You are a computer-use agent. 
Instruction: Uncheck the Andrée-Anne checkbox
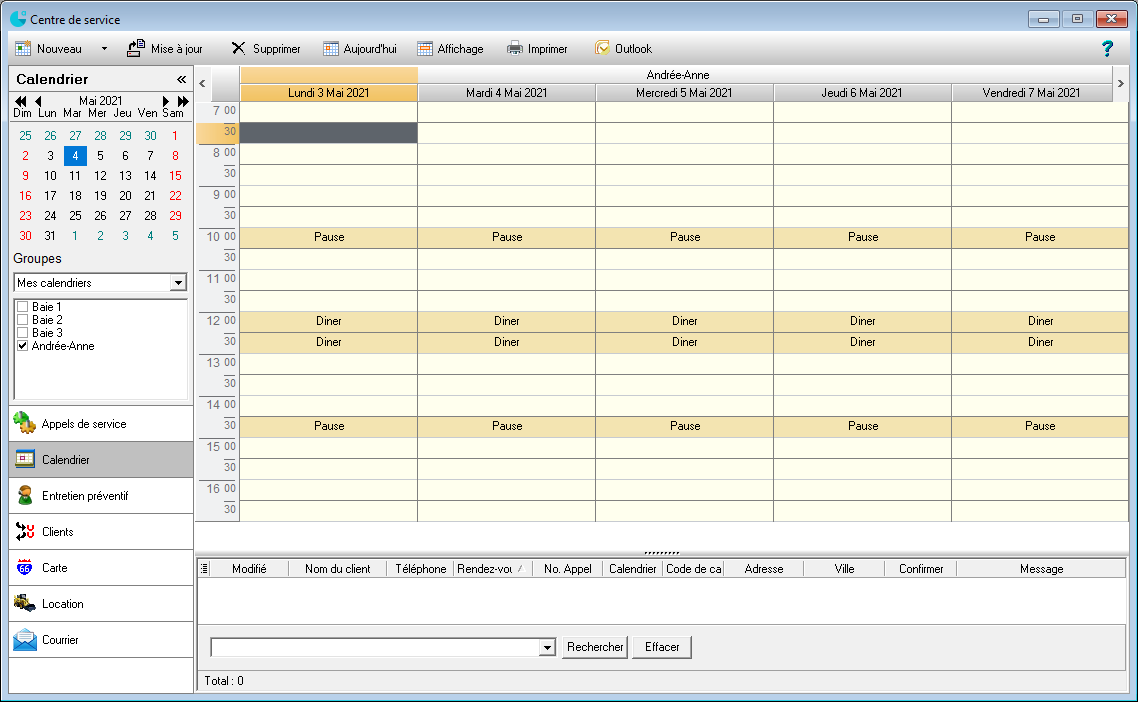pyautogui.click(x=22, y=346)
